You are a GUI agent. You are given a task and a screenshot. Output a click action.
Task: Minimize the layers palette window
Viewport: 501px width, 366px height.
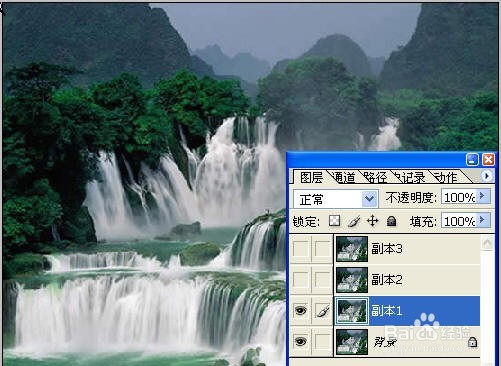click(472, 160)
